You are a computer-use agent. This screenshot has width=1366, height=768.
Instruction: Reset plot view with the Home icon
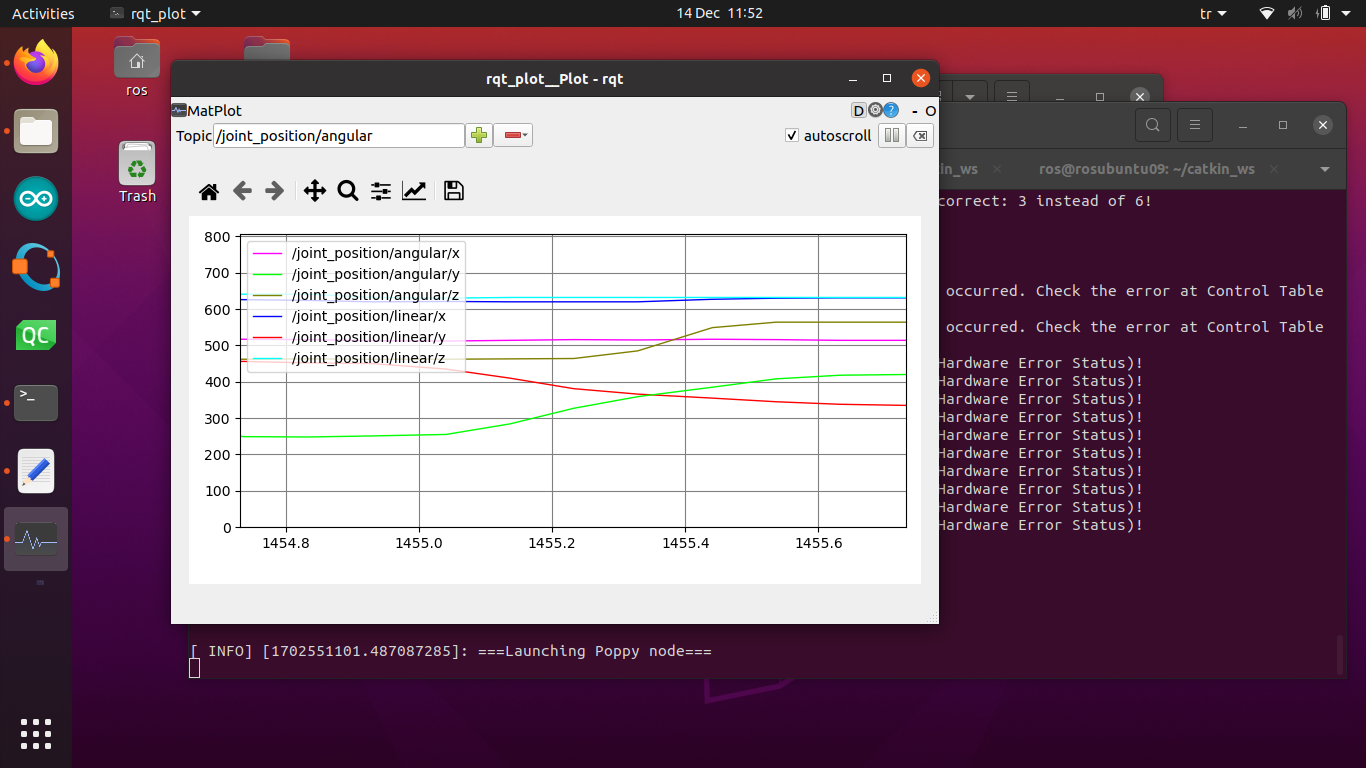click(209, 191)
